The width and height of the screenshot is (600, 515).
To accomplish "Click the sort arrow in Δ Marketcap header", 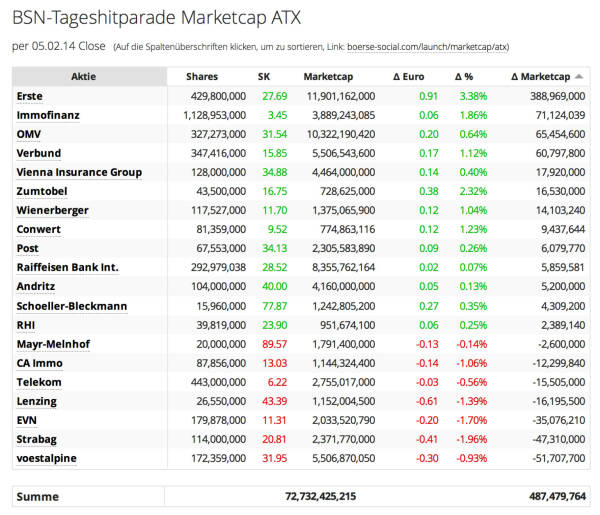I will click(579, 77).
